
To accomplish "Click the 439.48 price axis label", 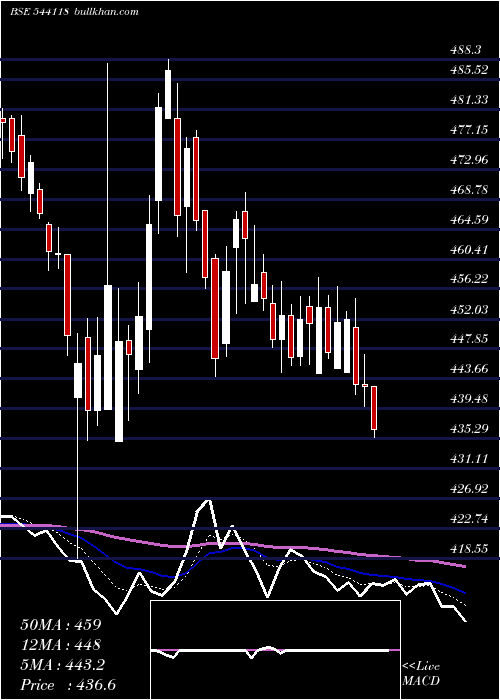I will (469, 399).
